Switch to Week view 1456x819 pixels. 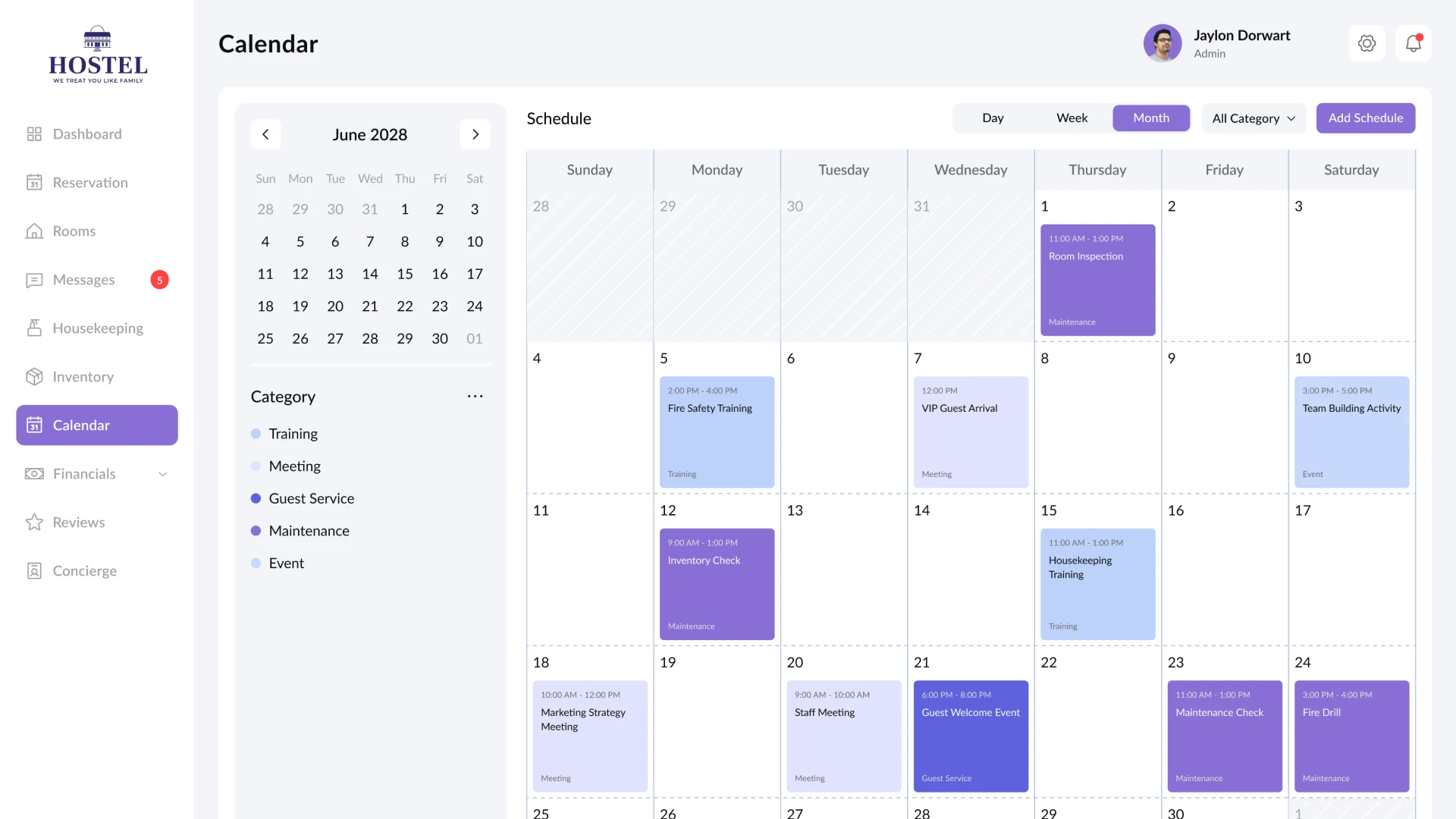click(x=1071, y=118)
